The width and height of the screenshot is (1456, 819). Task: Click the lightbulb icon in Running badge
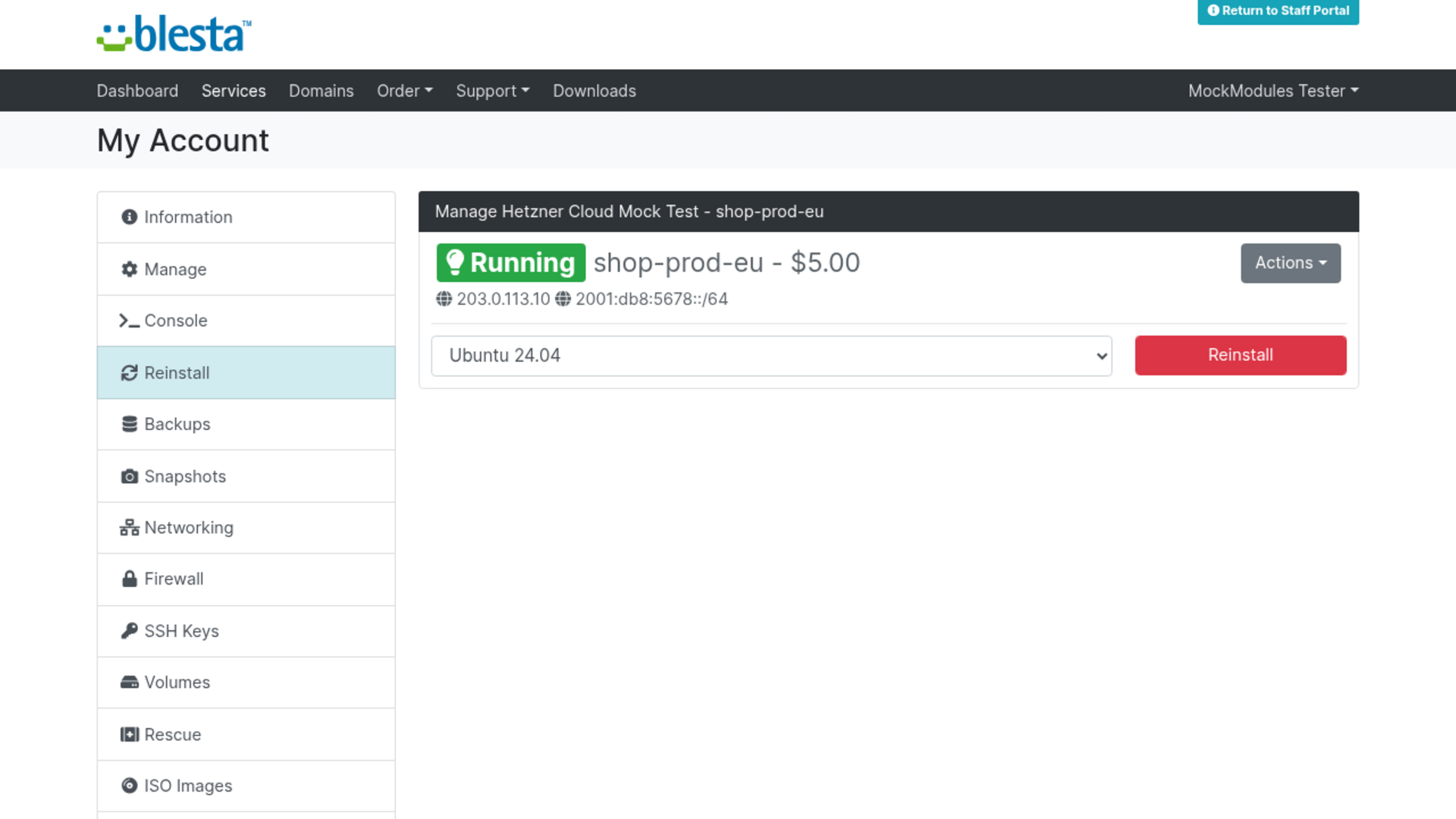click(454, 262)
